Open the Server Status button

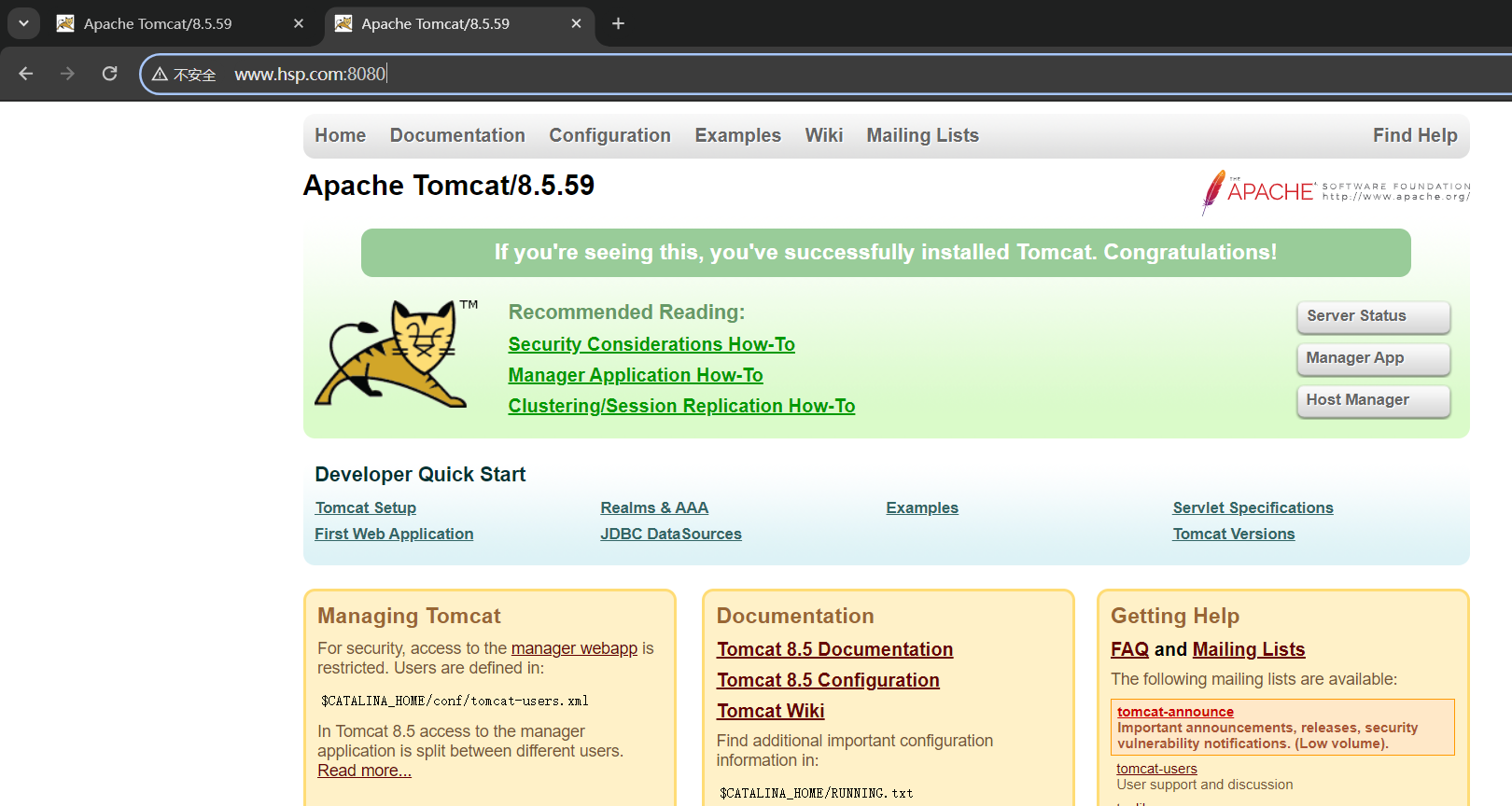coord(1373,316)
